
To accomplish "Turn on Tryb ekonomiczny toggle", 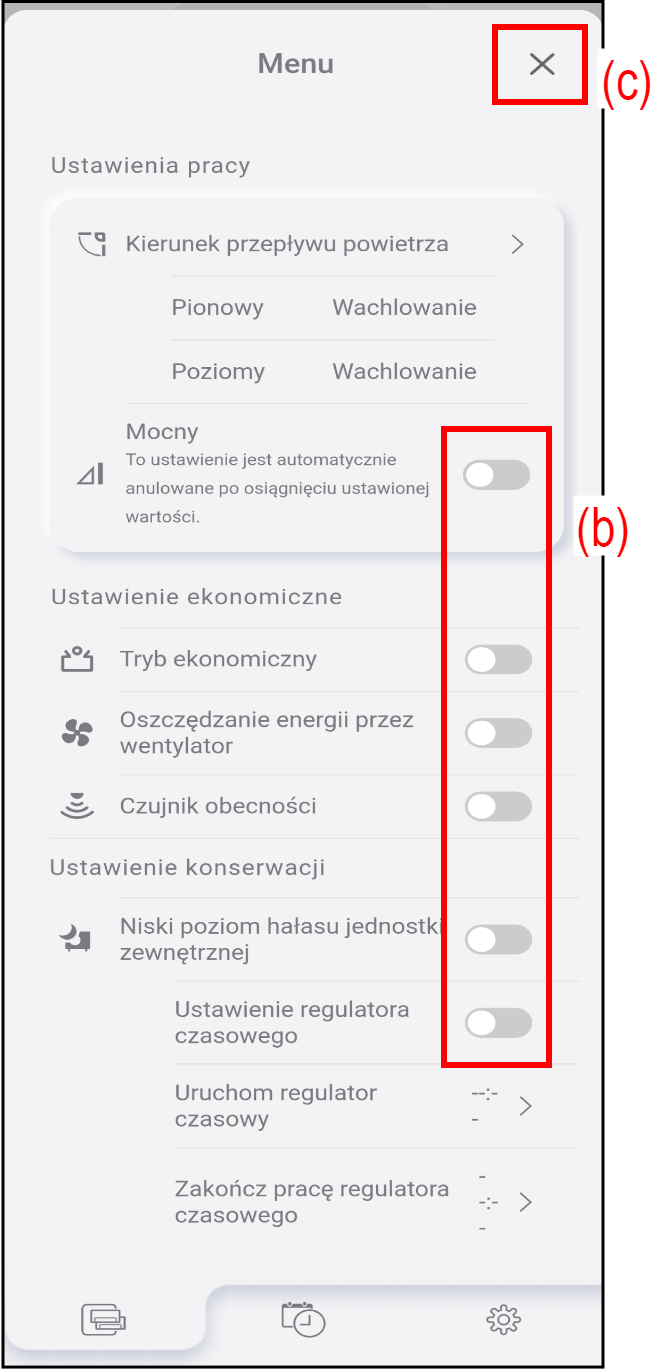I will tap(498, 659).
